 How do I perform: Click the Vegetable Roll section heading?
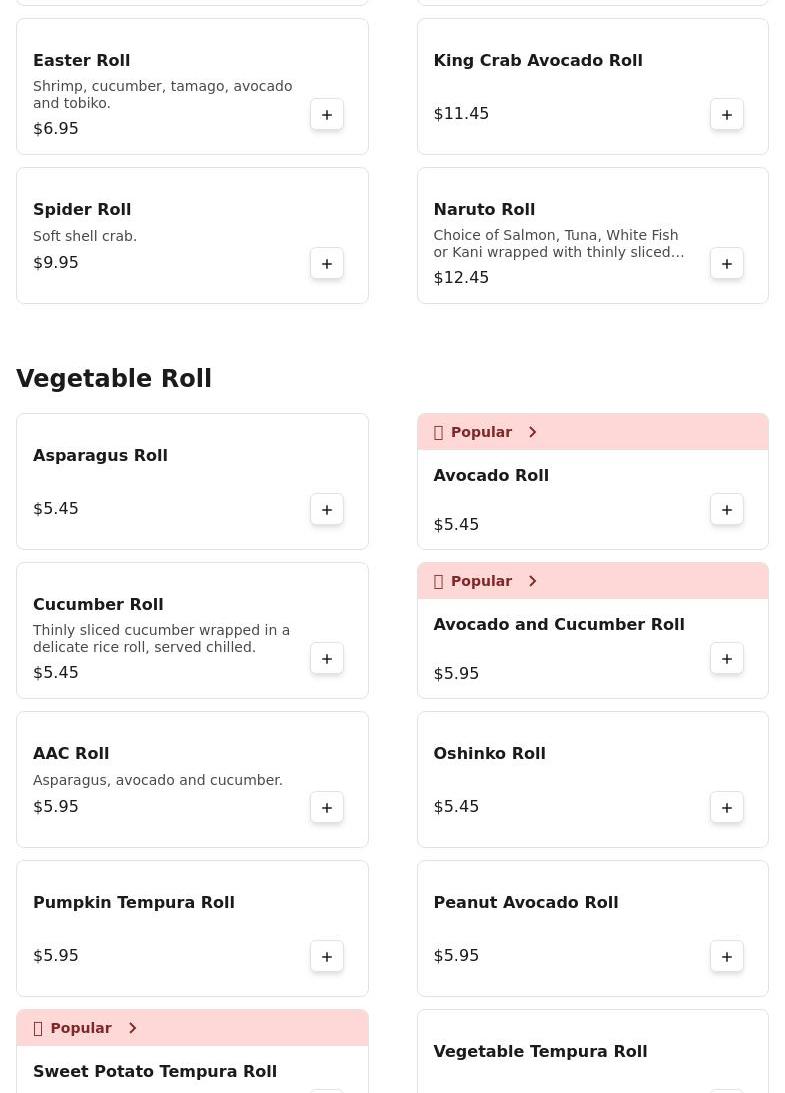[114, 379]
